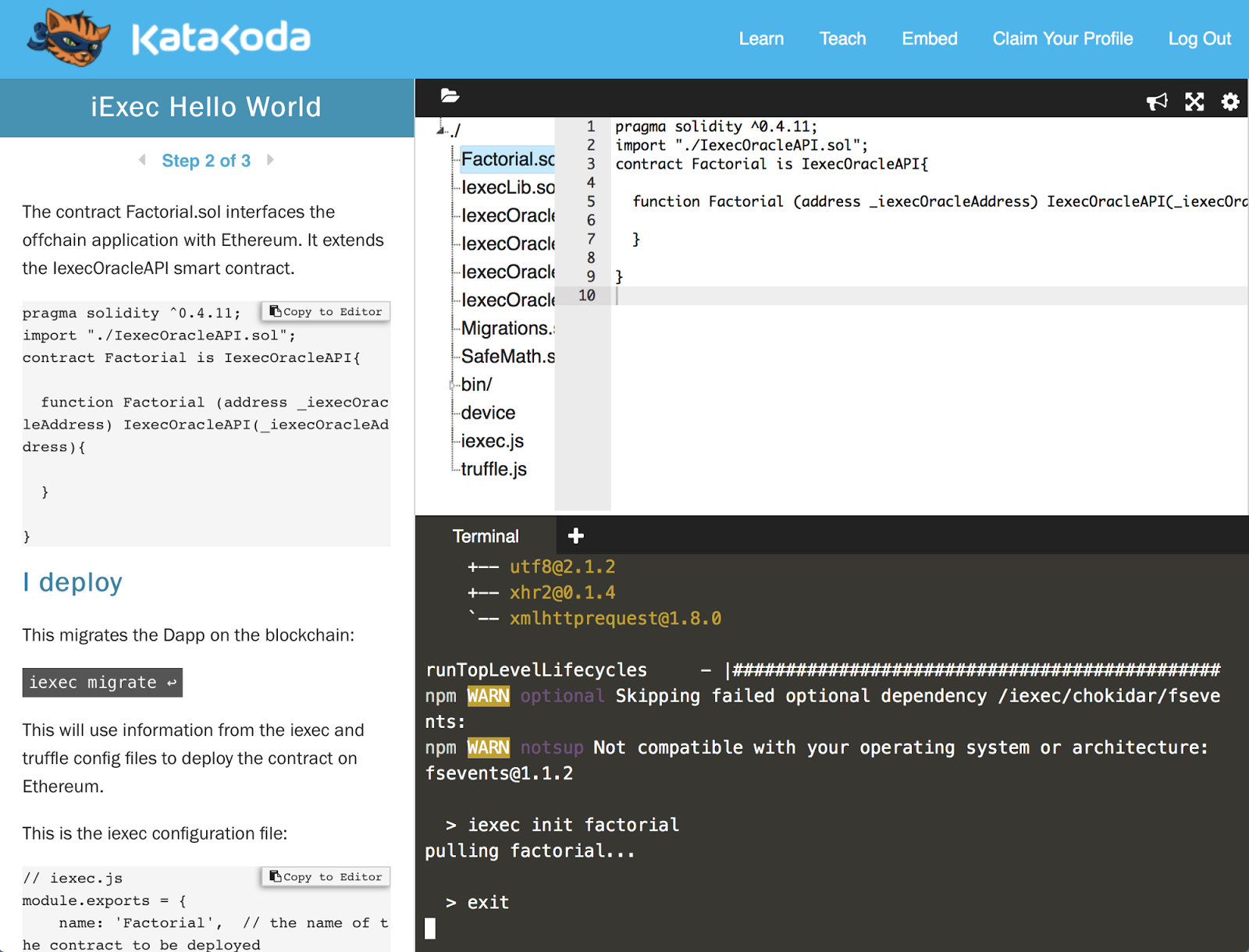Expand the editor to fullscreen
This screenshot has height=952, width=1249.
pyautogui.click(x=1194, y=101)
